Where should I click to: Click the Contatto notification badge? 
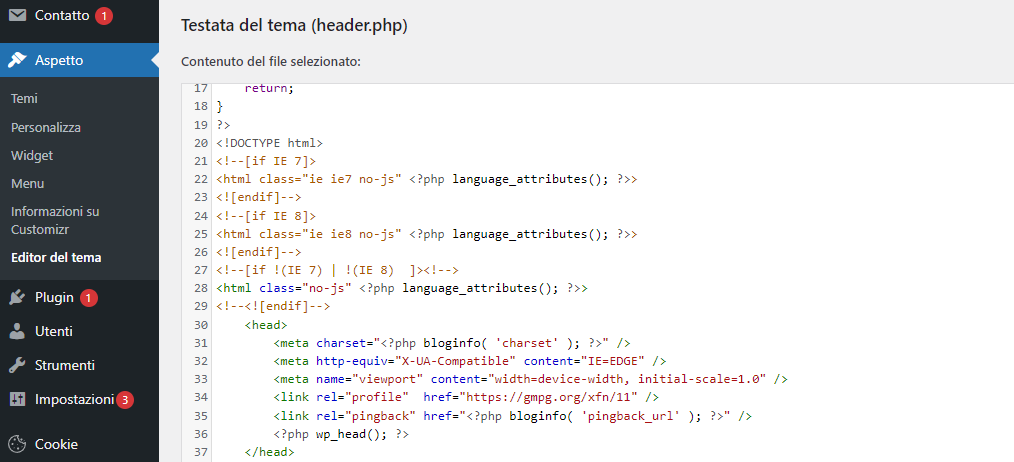pos(105,16)
